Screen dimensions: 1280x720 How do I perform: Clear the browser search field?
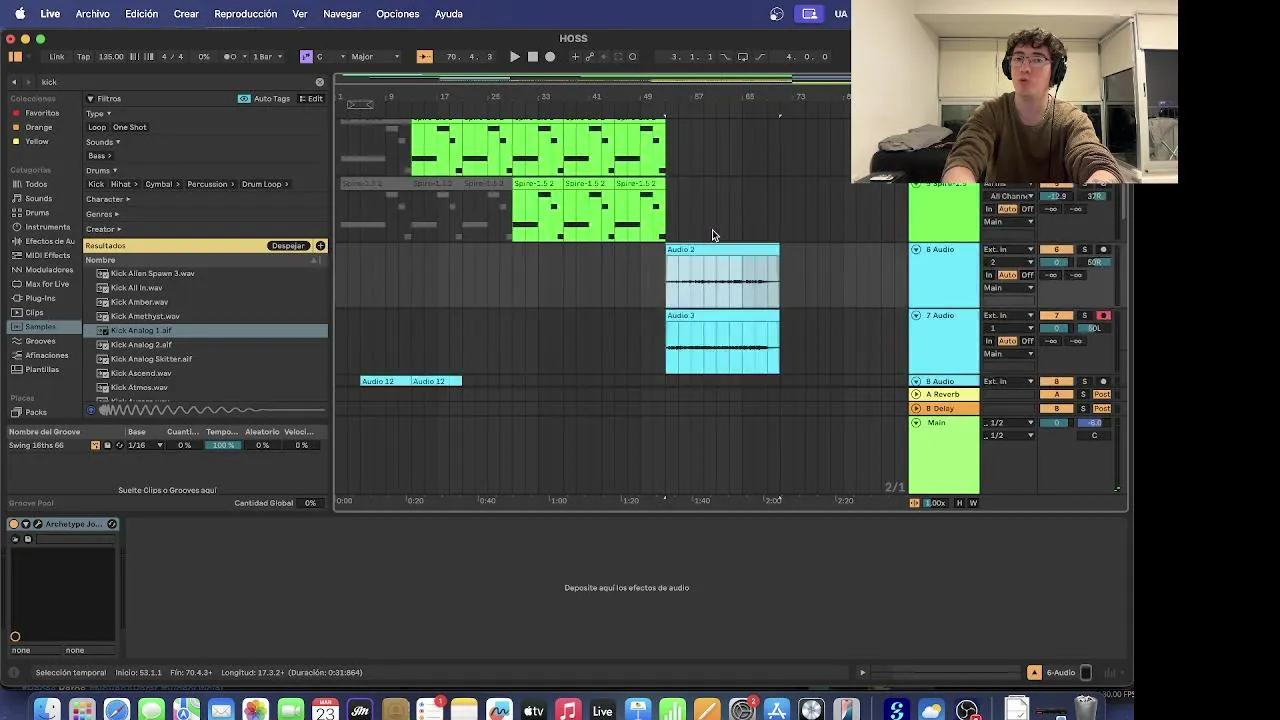tap(320, 82)
